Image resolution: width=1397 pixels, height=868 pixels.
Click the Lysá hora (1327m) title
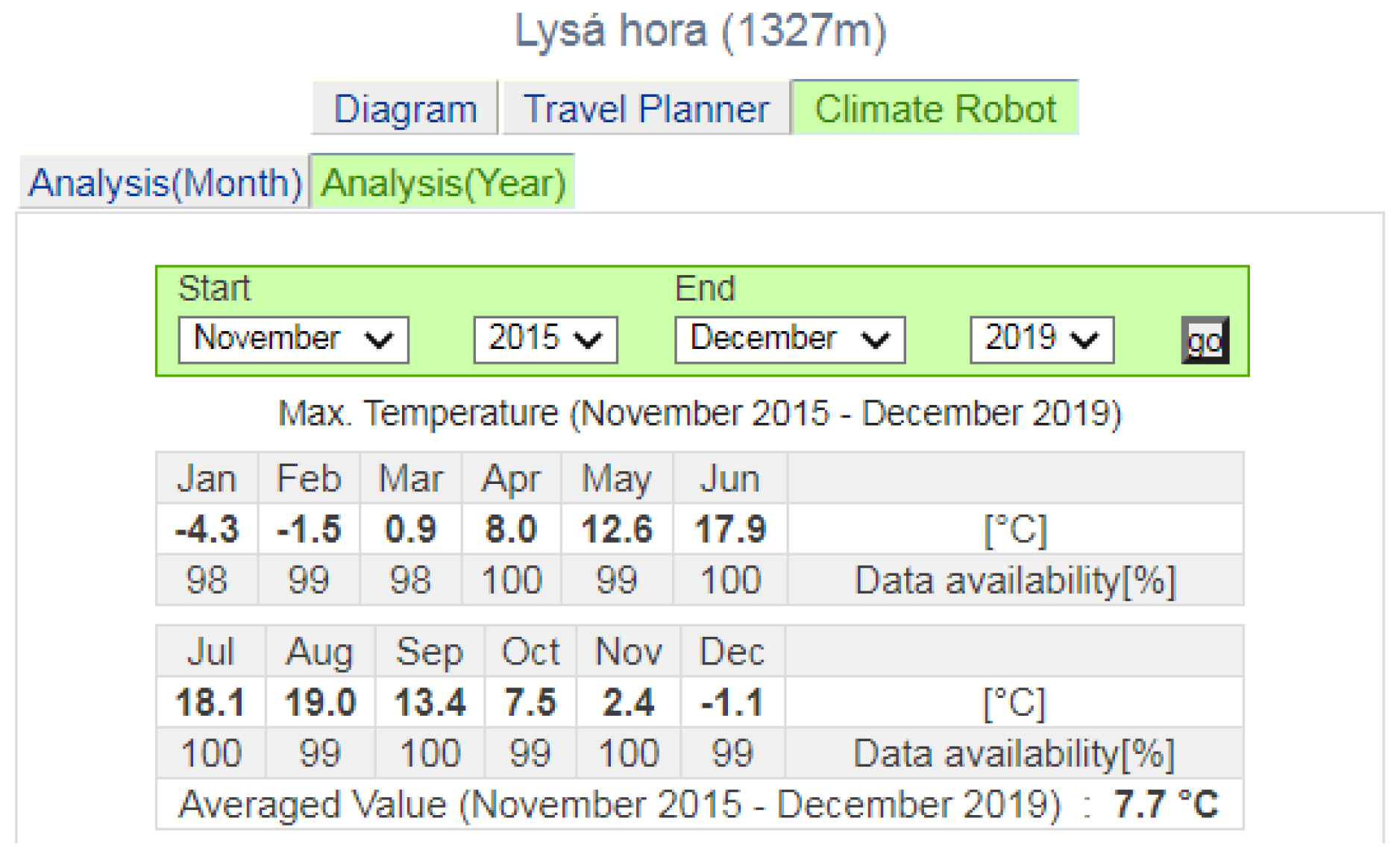click(x=700, y=31)
